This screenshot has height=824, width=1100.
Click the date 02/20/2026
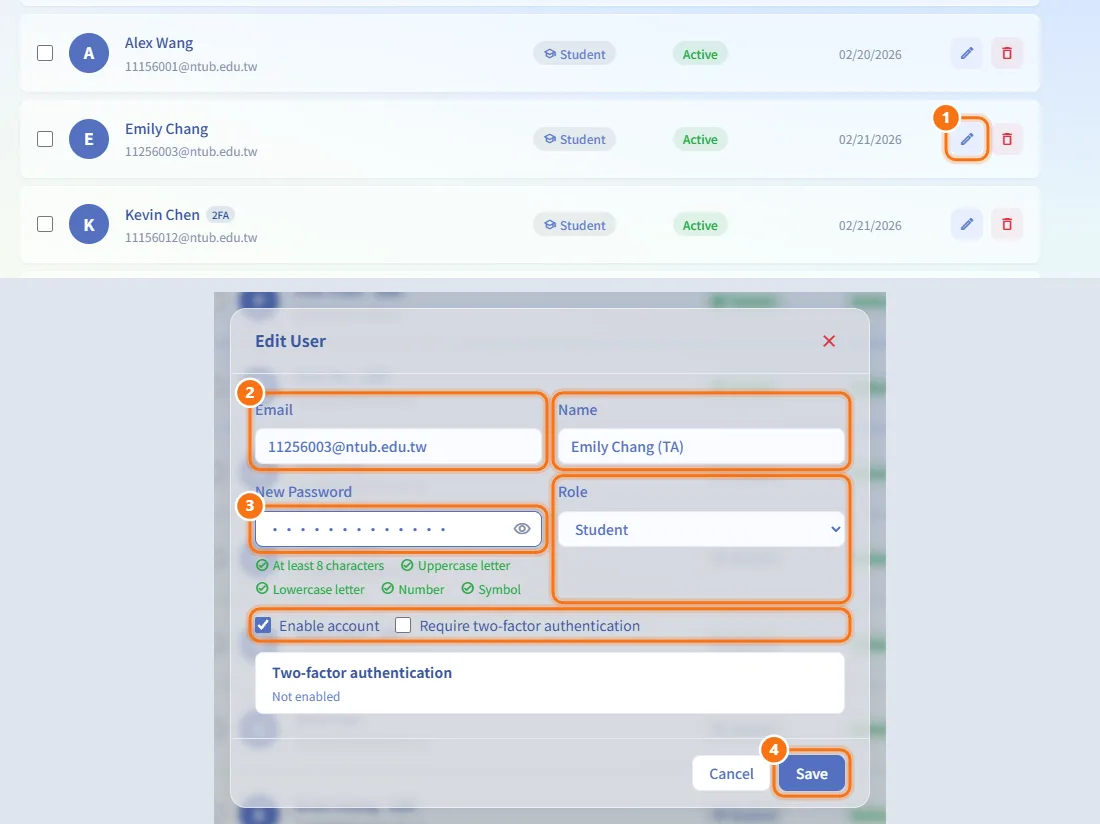(x=870, y=55)
